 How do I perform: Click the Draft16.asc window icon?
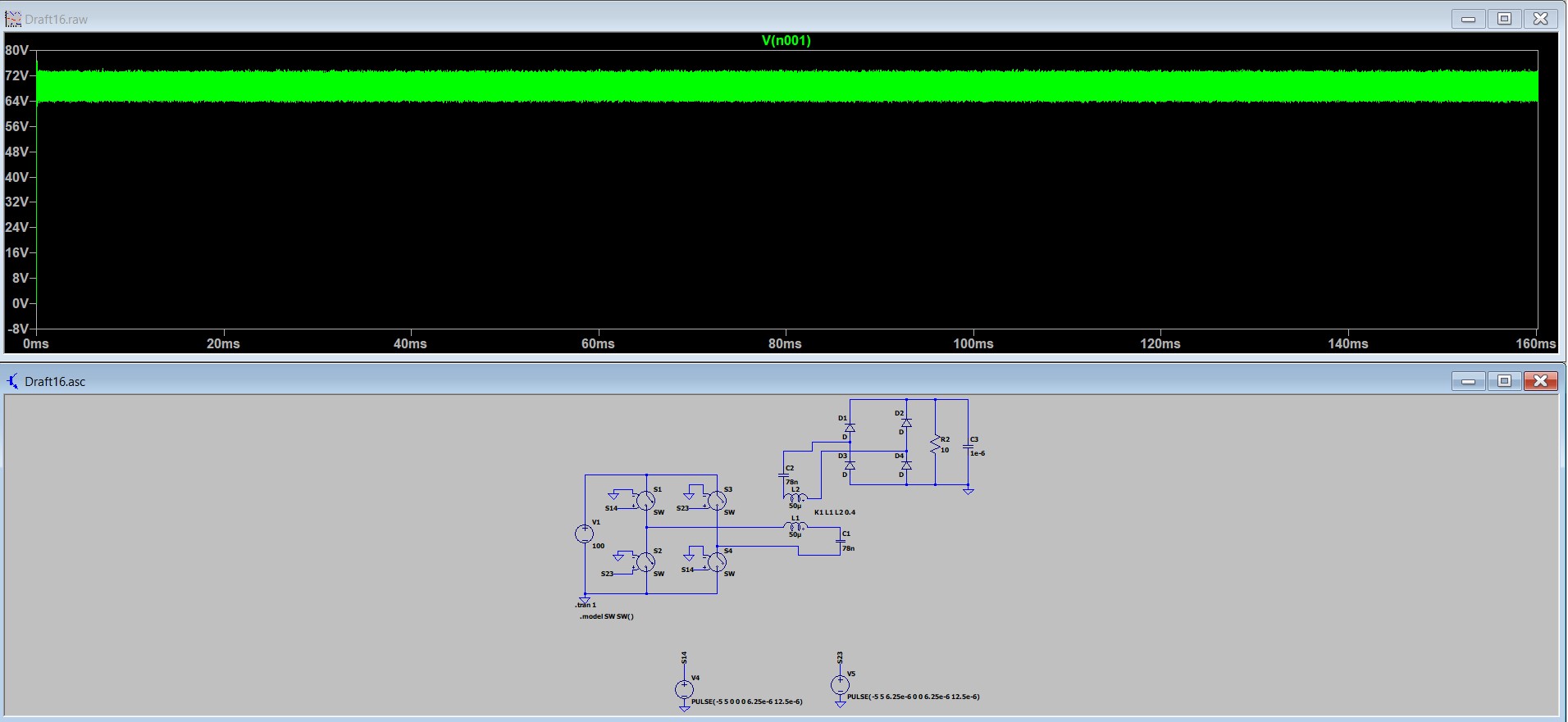[x=12, y=381]
